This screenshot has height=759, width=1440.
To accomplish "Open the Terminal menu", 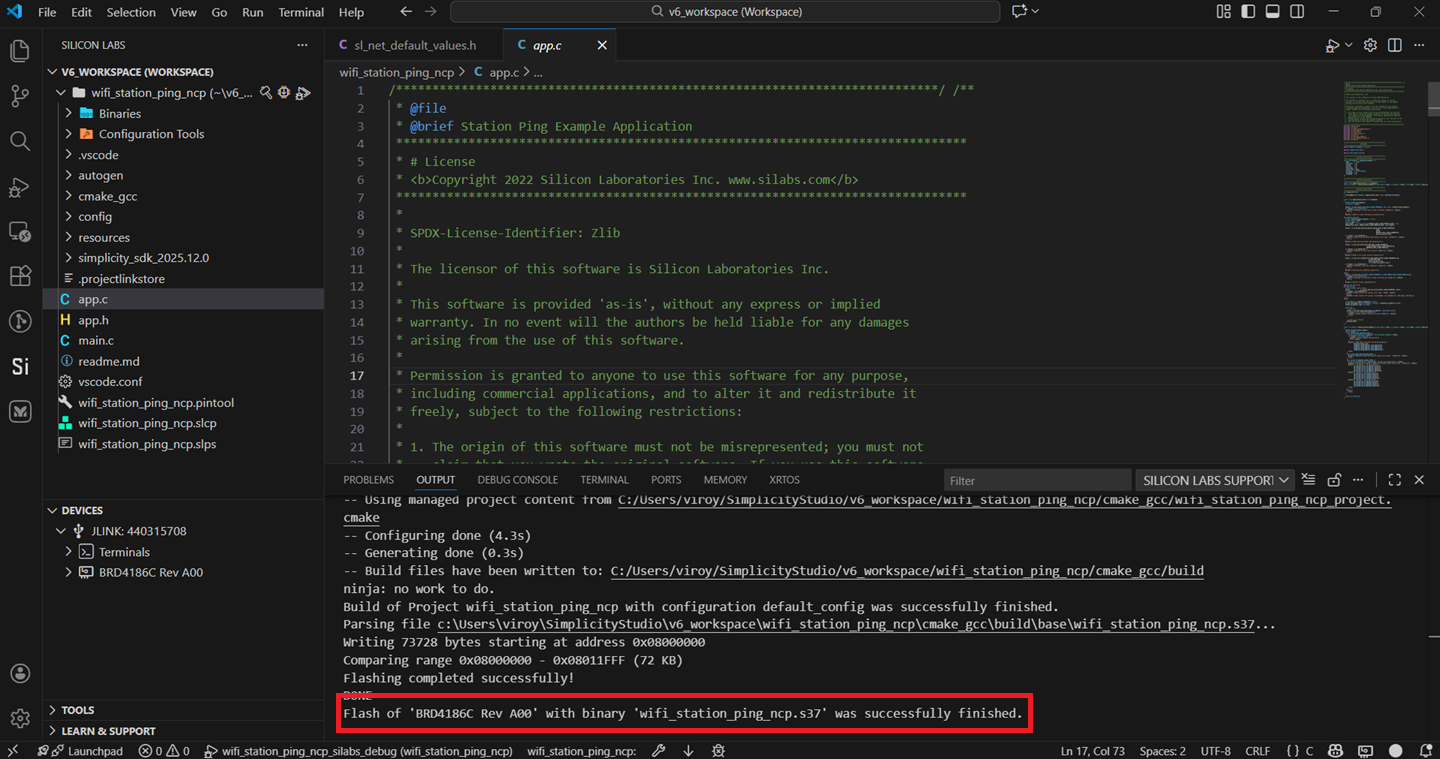I will click(301, 12).
